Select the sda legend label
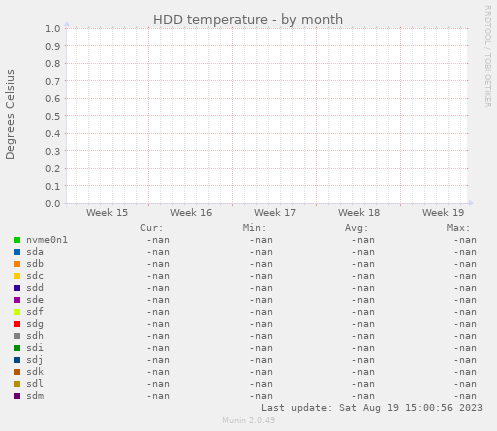Screen dimensions: 497x431 click(x=35, y=252)
